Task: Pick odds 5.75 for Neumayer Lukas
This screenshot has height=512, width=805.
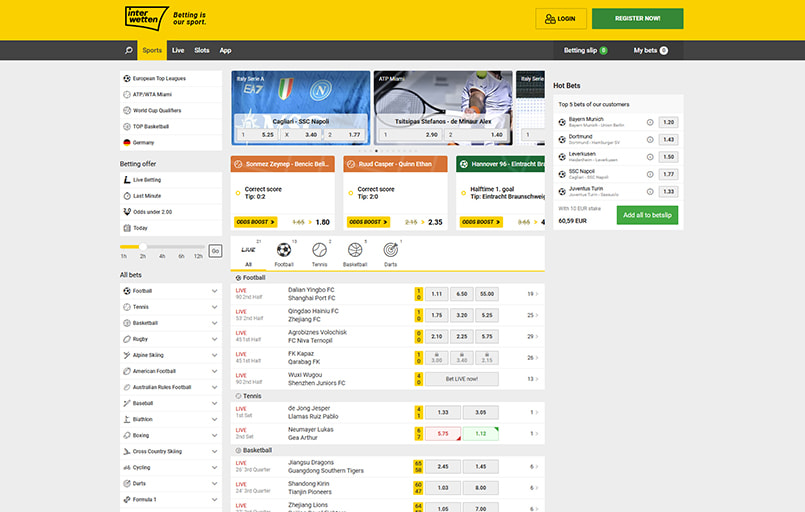Action: [443, 433]
